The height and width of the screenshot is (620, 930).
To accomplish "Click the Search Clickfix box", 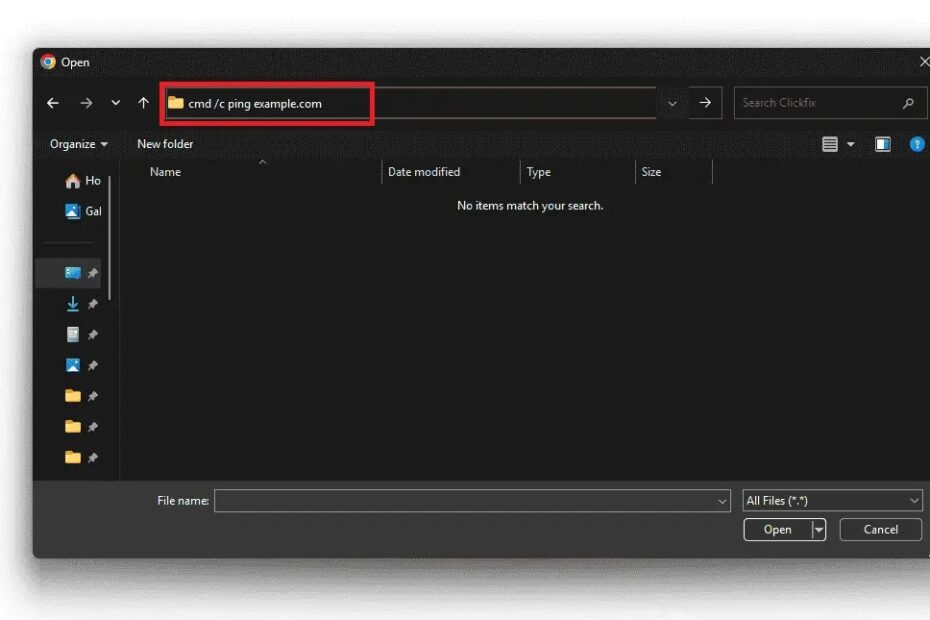I will click(820, 103).
